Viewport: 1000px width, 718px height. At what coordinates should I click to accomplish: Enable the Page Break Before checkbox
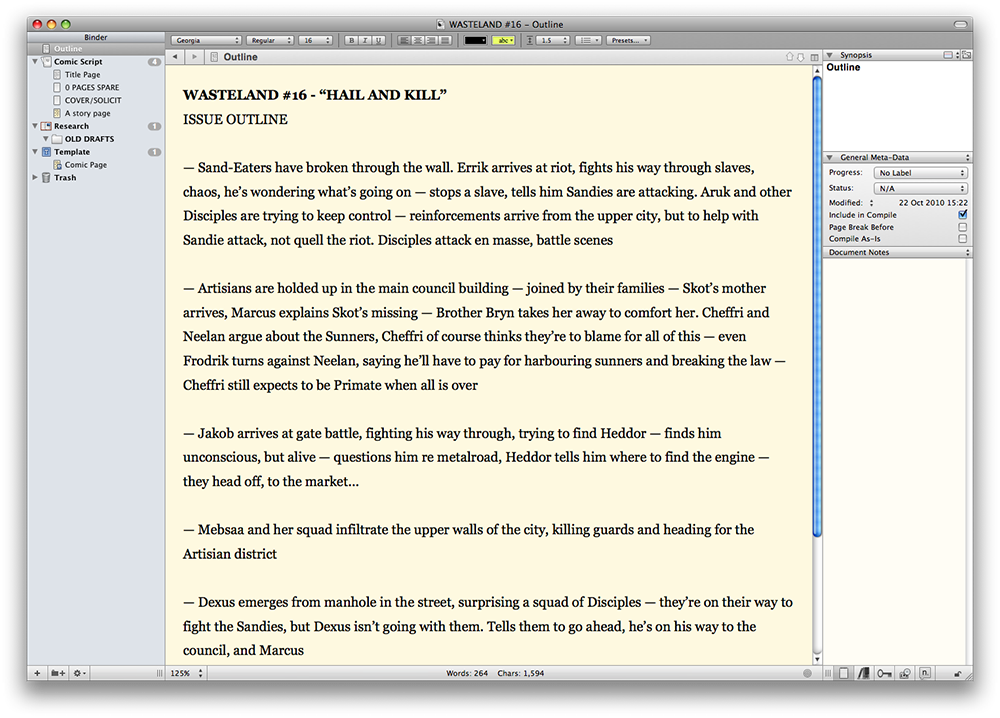click(x=962, y=227)
